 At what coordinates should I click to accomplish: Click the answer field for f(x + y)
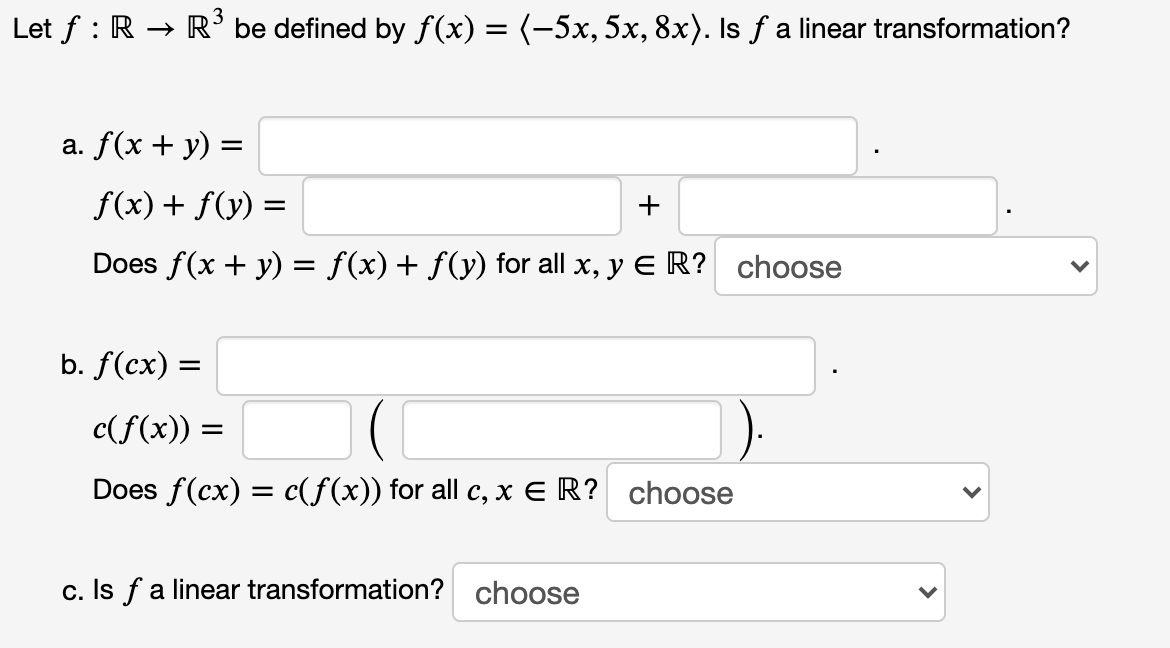(556, 145)
